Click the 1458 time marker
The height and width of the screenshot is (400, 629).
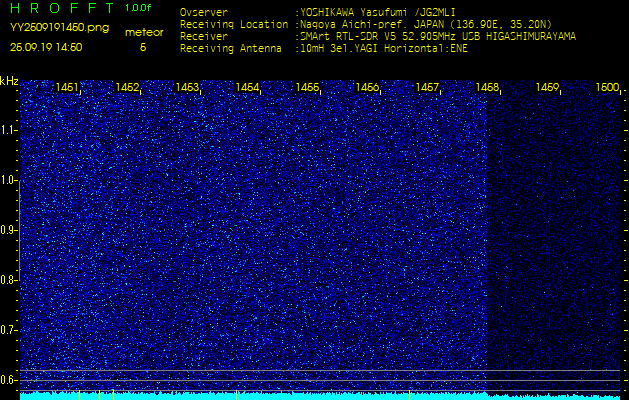click(x=487, y=88)
